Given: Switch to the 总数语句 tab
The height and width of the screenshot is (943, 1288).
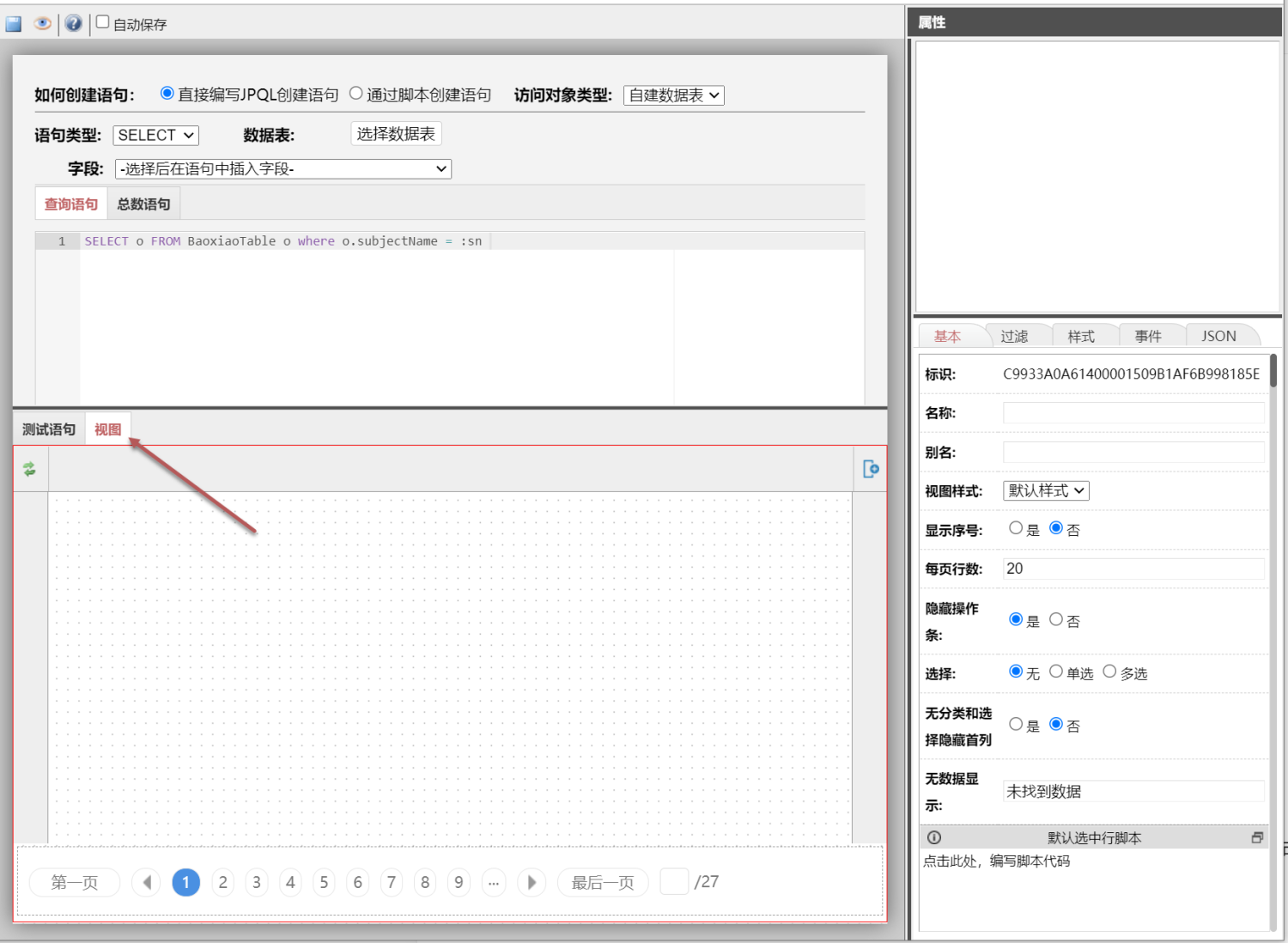Looking at the screenshot, I should coord(143,204).
